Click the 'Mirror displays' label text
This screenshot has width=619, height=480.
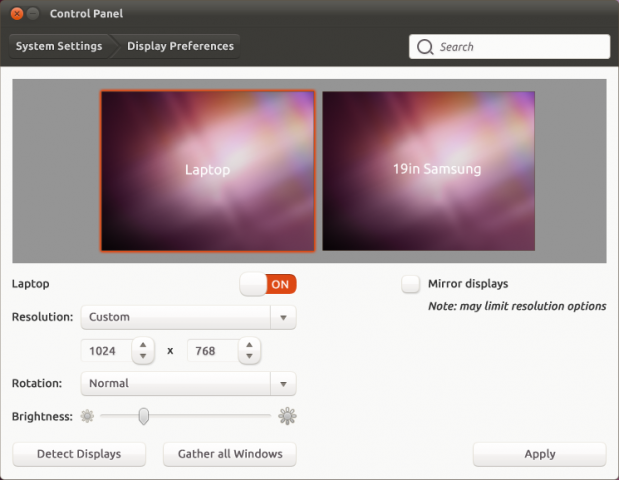[468, 284]
